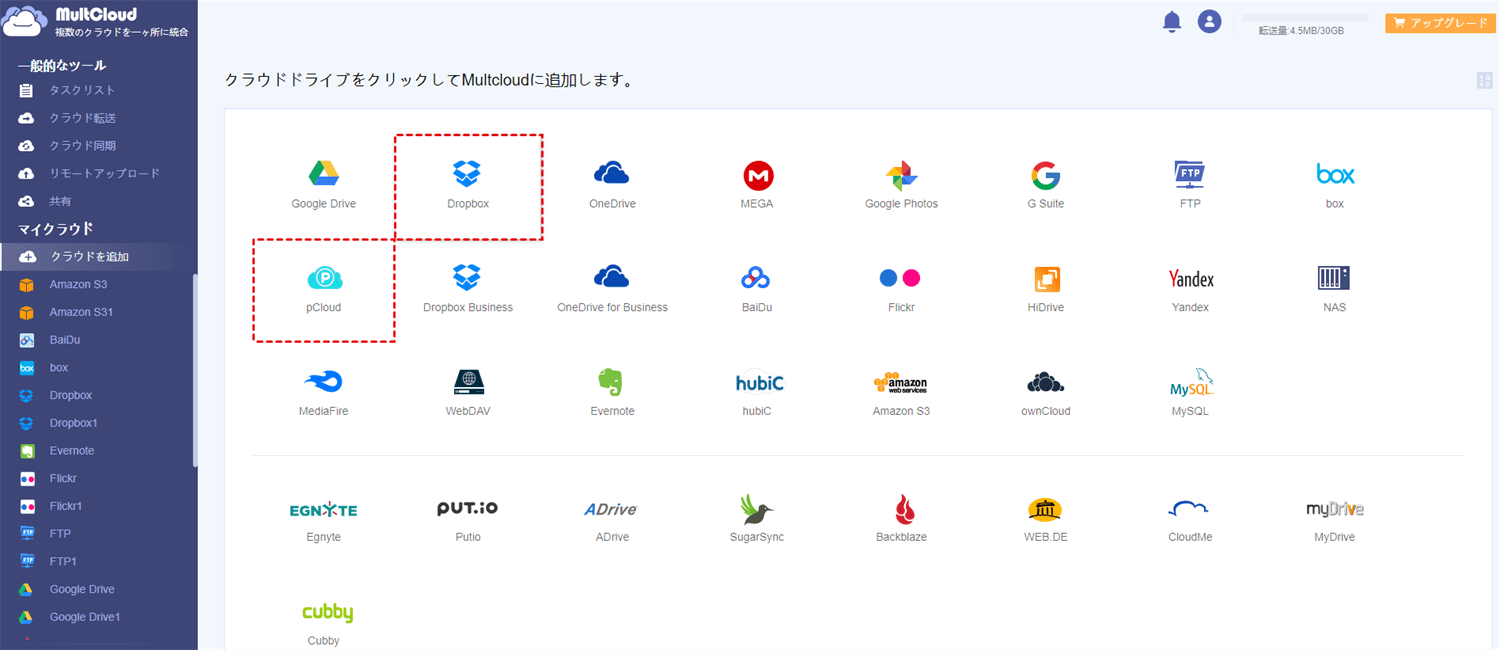Open the notifications bell
Screen dimensions: 1500x650
pyautogui.click(x=1172, y=22)
